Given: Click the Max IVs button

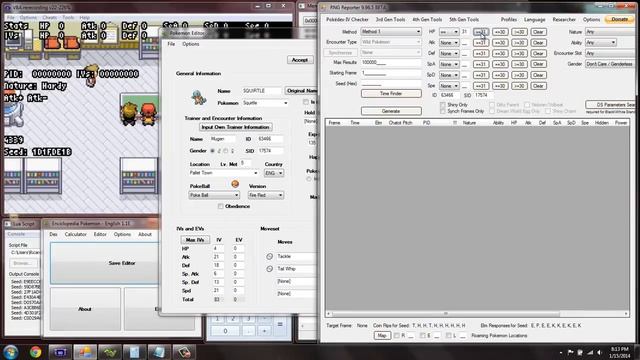Looking at the screenshot, I should click(x=195, y=240).
